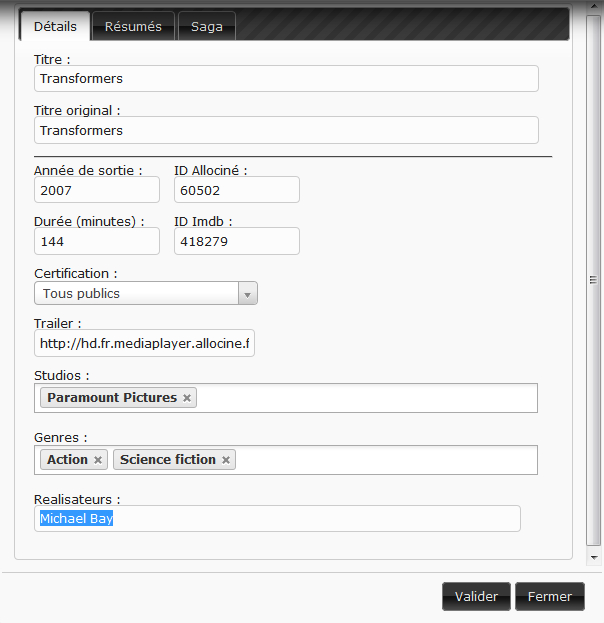The height and width of the screenshot is (623, 604).
Task: Click into the Titre text field
Action: [286, 79]
